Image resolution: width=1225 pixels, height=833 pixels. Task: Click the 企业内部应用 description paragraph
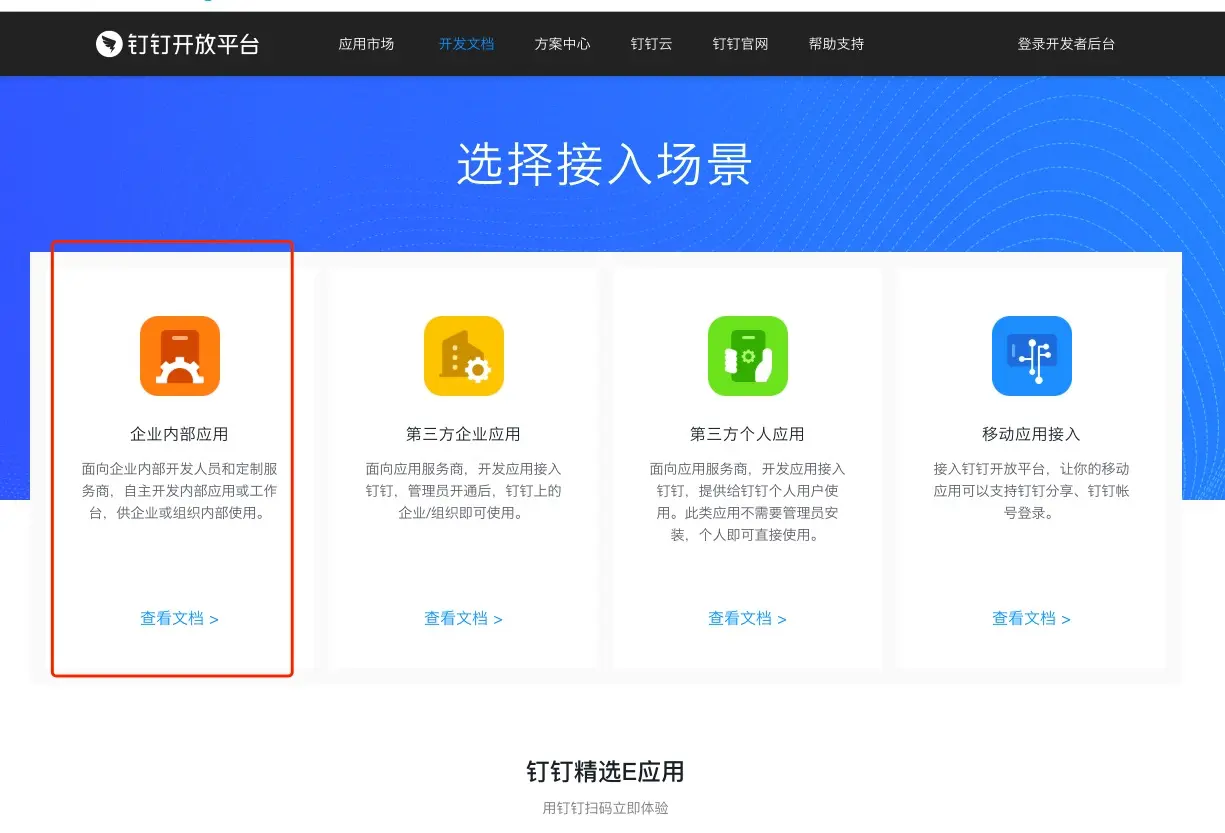(x=180, y=491)
